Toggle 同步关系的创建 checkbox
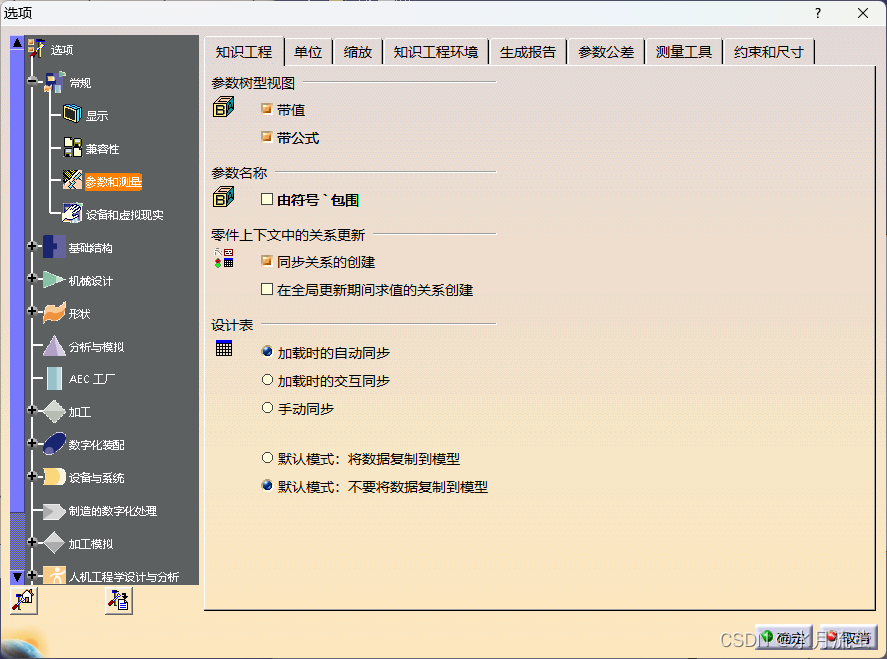 (267, 261)
